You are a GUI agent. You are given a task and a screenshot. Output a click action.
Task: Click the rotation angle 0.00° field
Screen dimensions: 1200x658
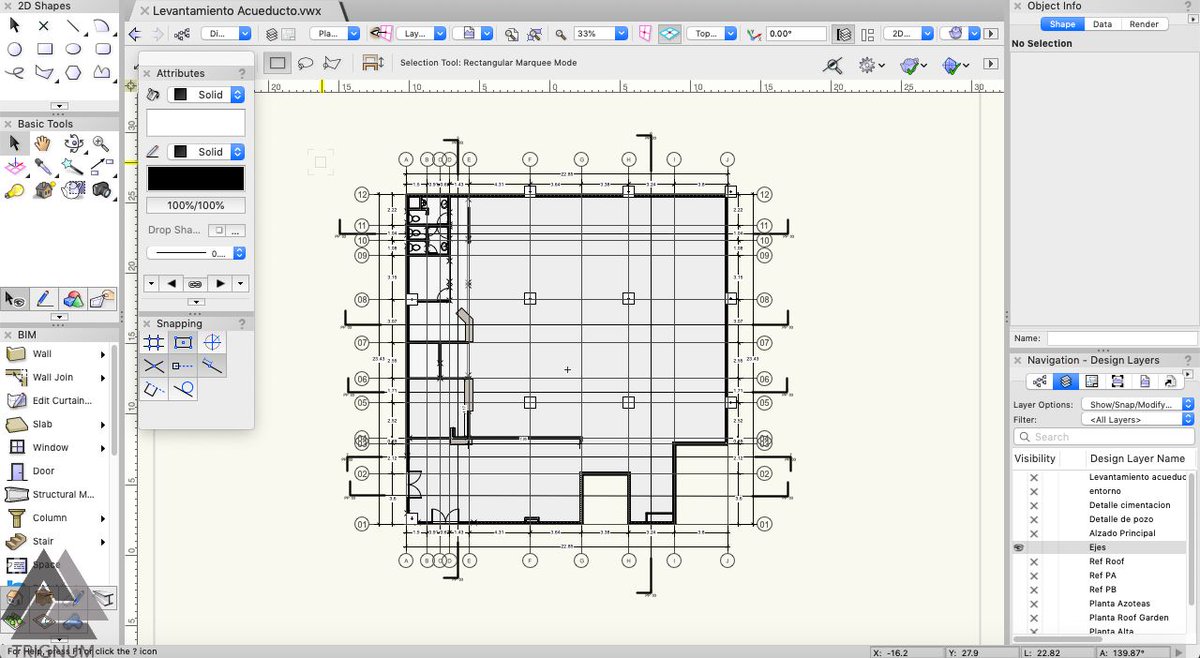coord(795,33)
